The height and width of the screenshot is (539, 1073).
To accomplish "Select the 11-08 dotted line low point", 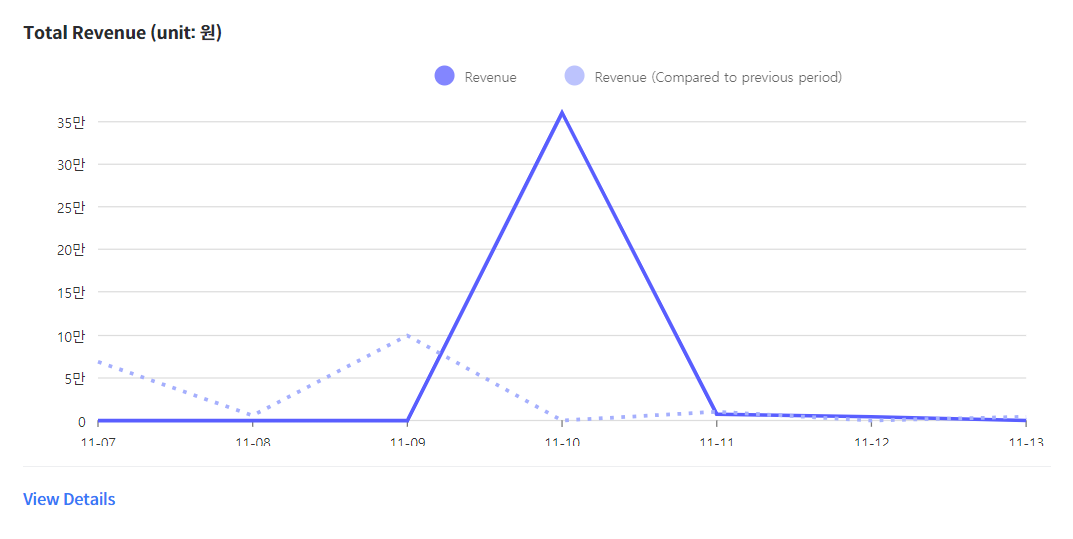I will tap(253, 415).
